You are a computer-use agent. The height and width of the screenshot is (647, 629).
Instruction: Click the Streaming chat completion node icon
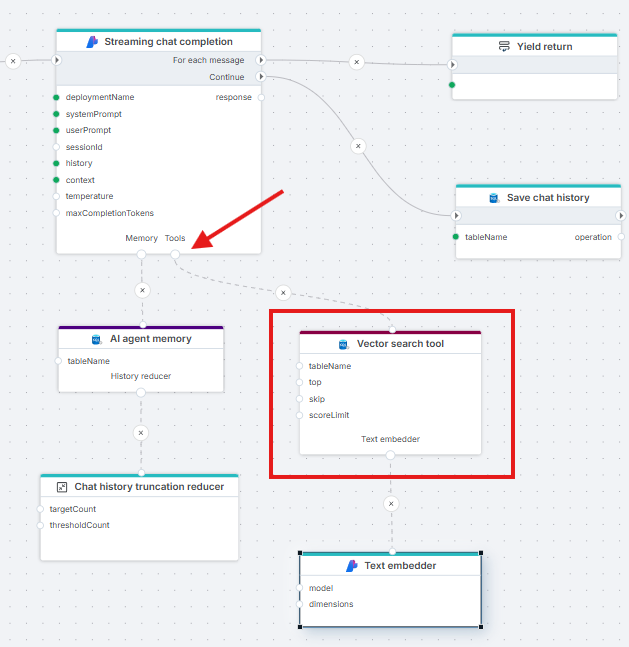point(92,42)
